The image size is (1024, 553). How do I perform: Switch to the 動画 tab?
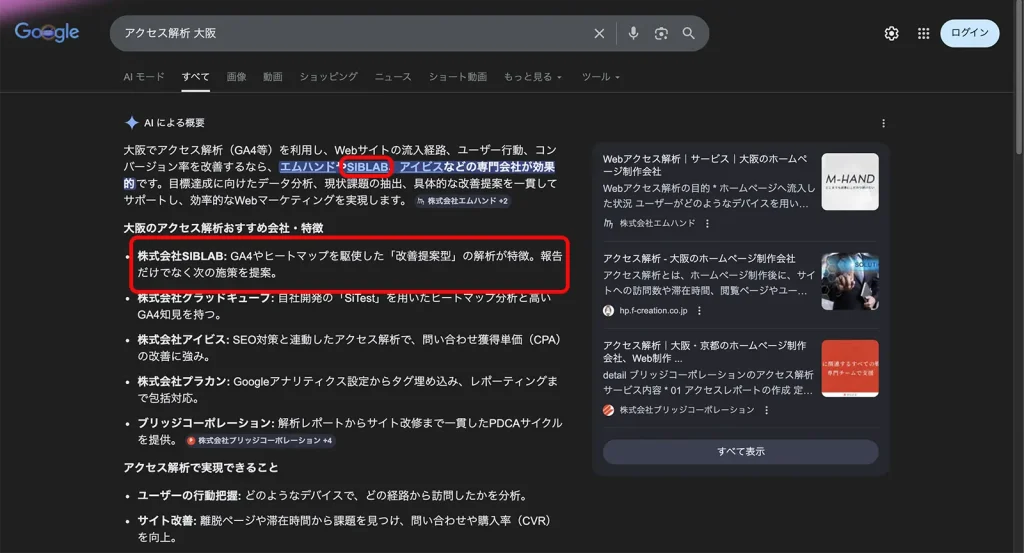pyautogui.click(x=273, y=76)
